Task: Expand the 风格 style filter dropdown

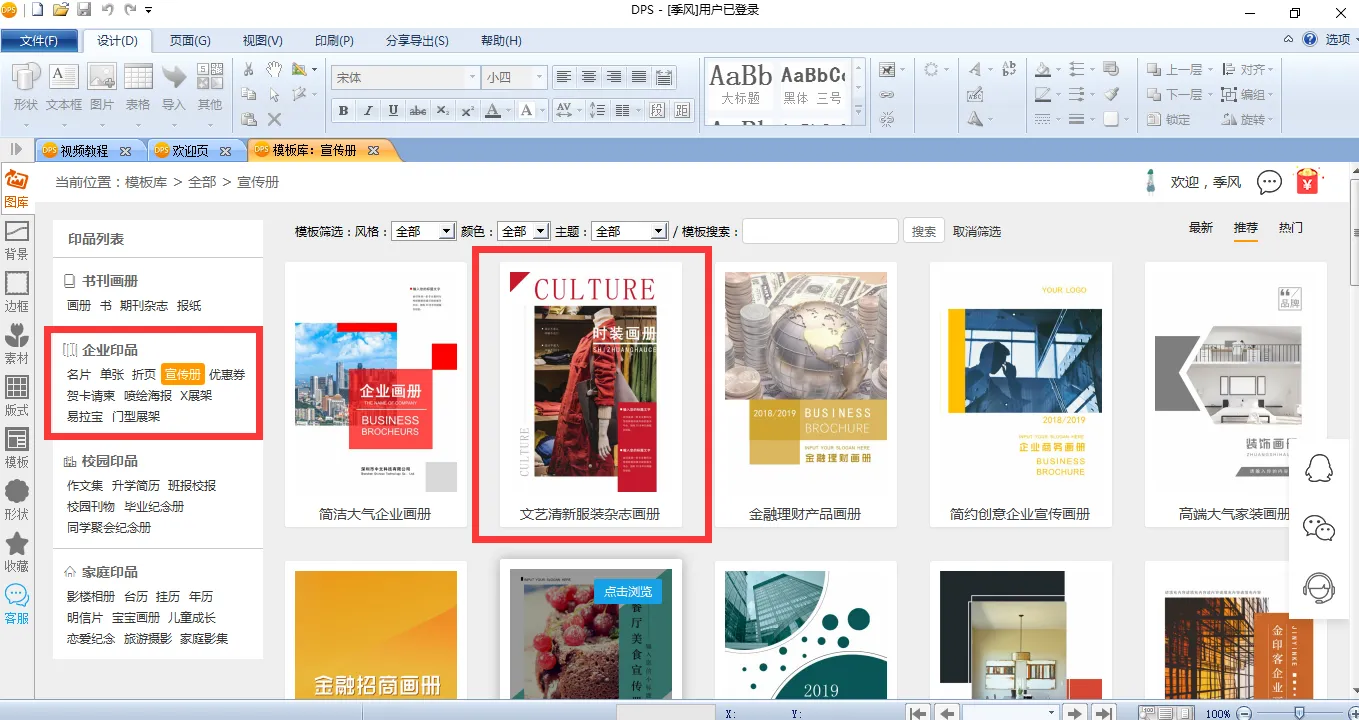Action: [x=424, y=231]
